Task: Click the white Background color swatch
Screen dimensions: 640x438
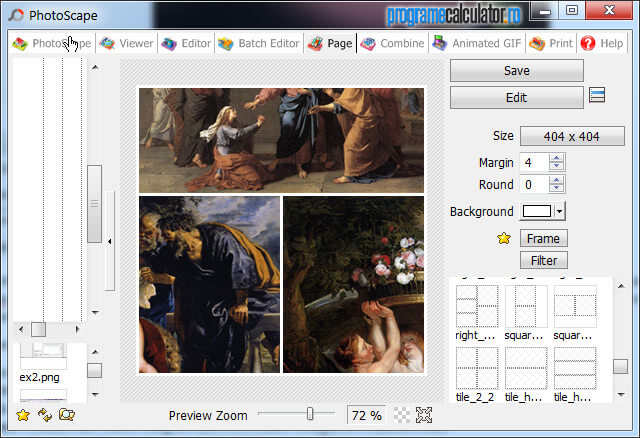Action: 537,211
